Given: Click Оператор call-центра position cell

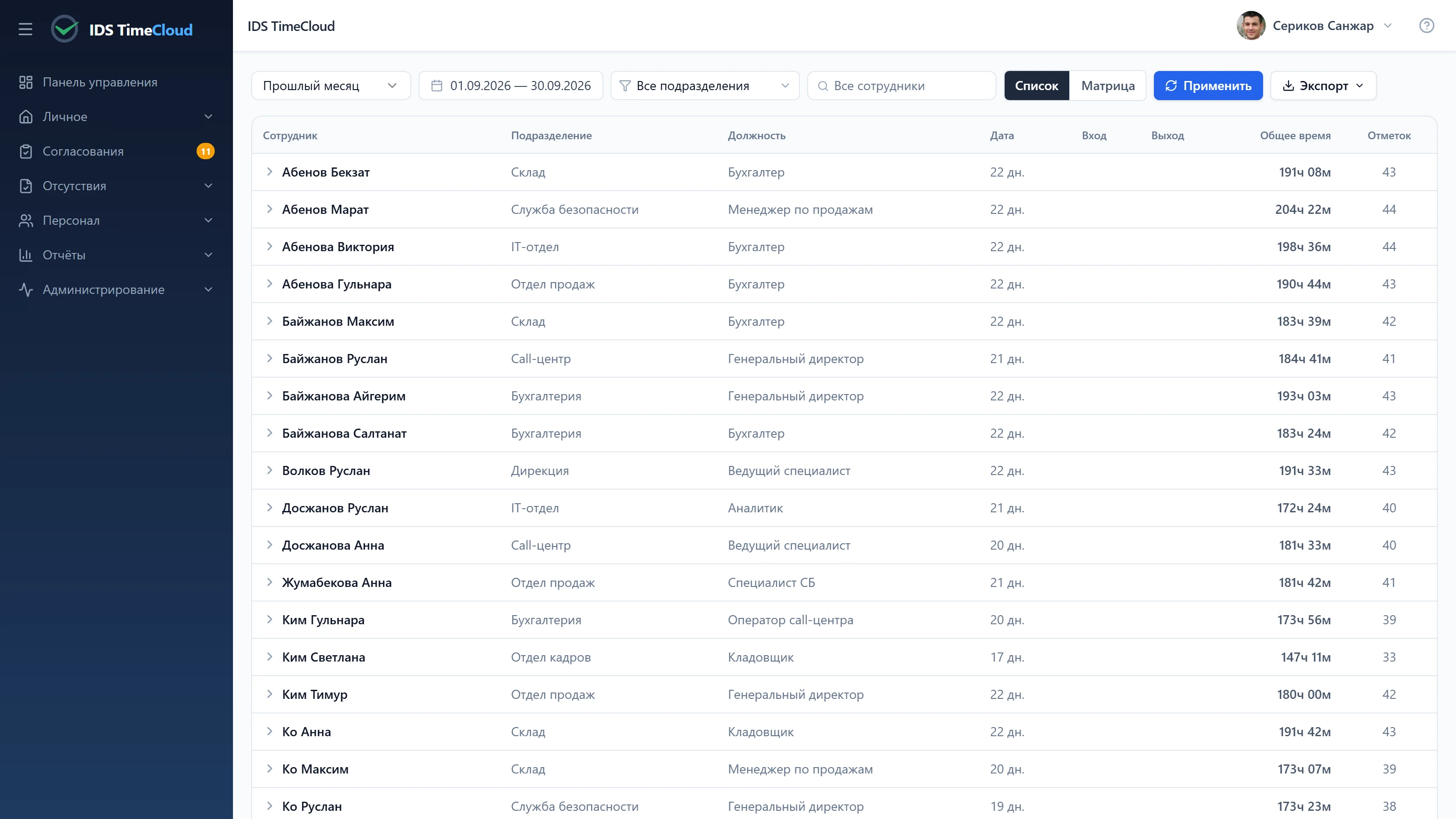Looking at the screenshot, I should (790, 620).
